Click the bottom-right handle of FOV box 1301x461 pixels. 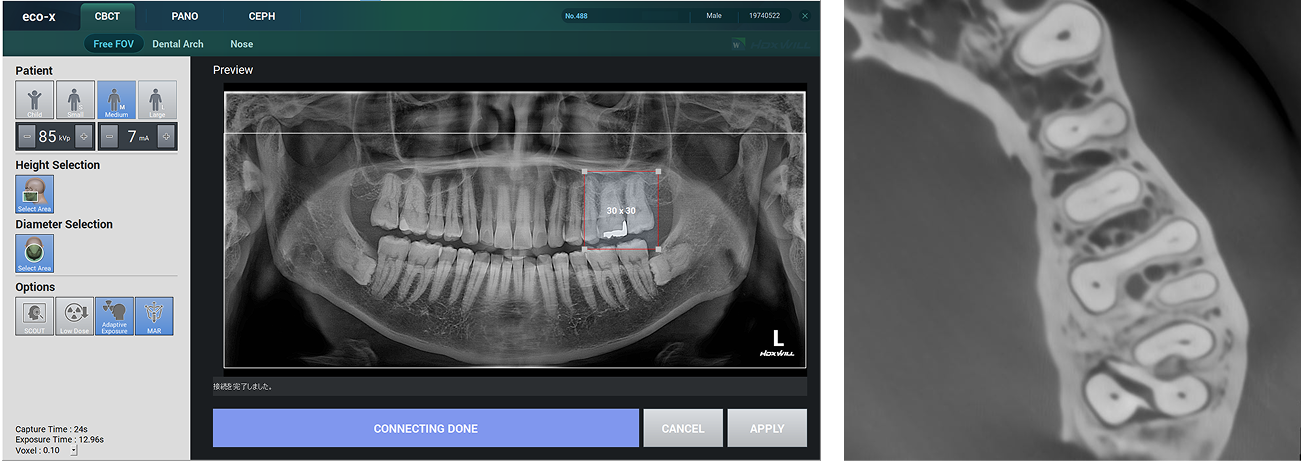[x=658, y=249]
